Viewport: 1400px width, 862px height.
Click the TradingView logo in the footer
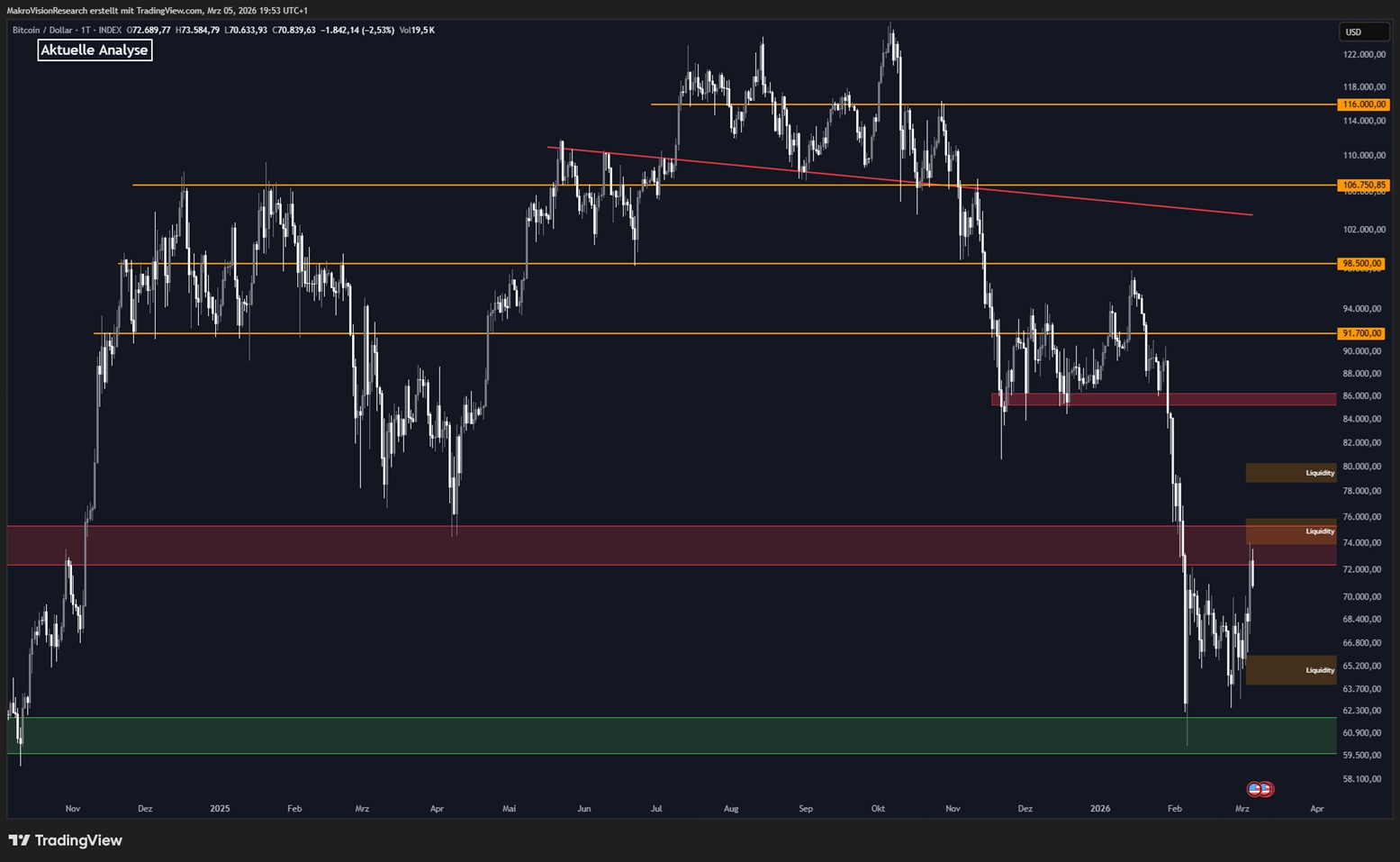coord(65,840)
